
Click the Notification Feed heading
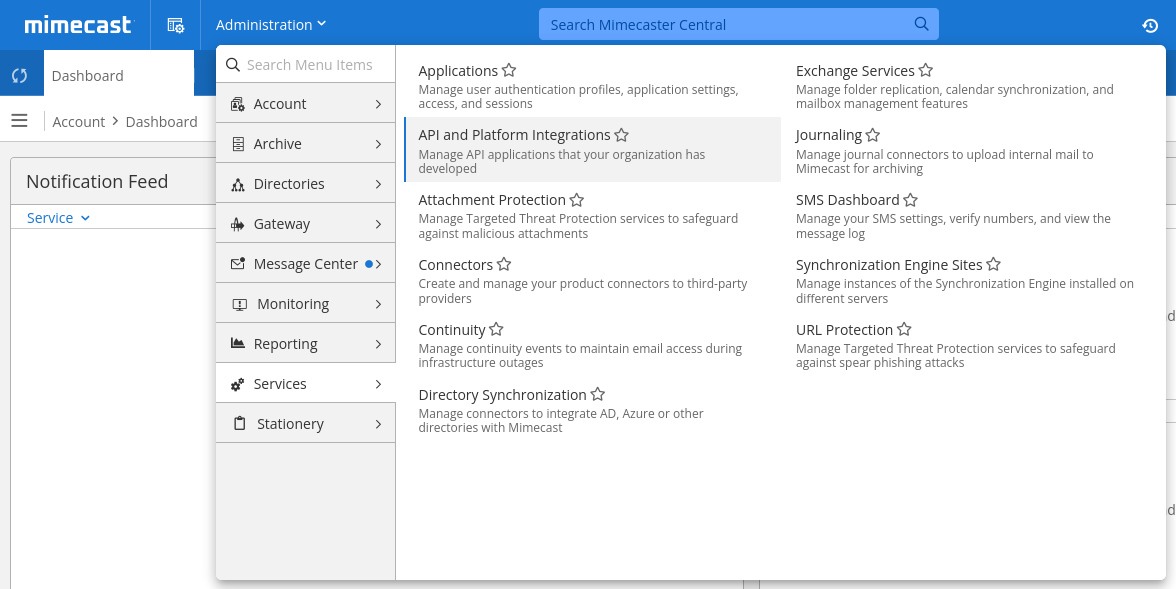[x=97, y=182]
